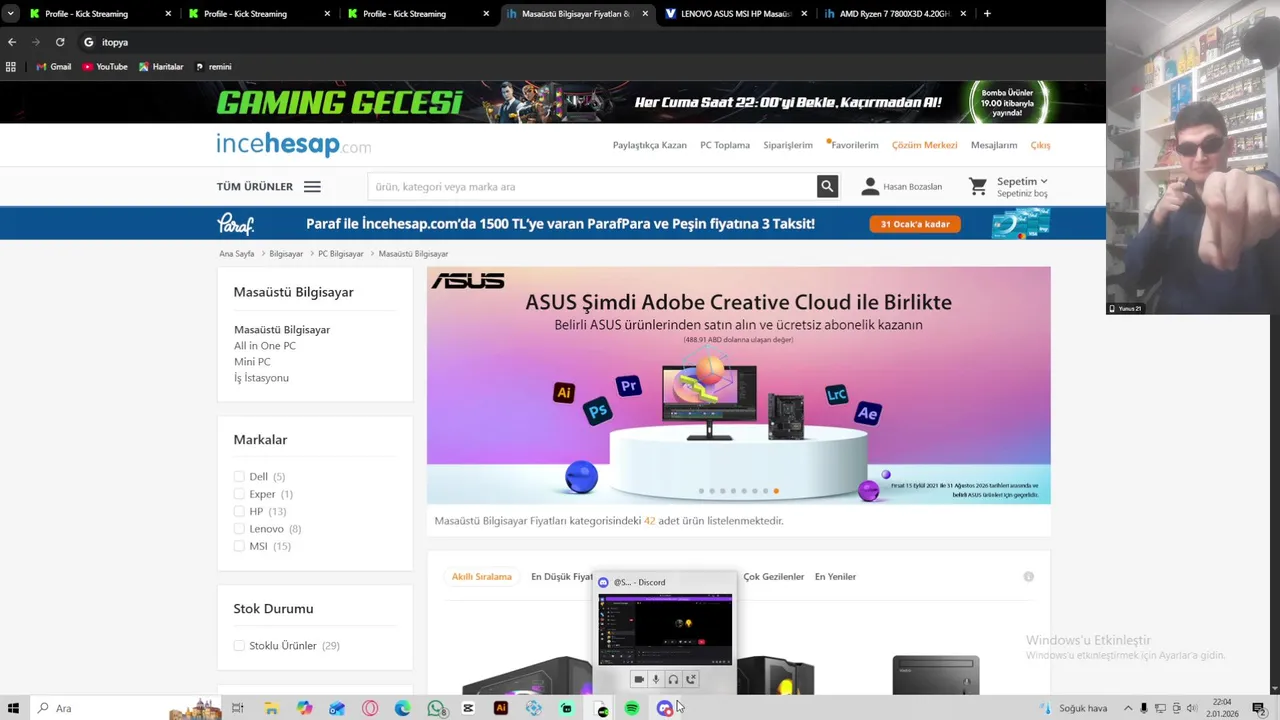Open Çözüm Merkezi link

point(925,145)
